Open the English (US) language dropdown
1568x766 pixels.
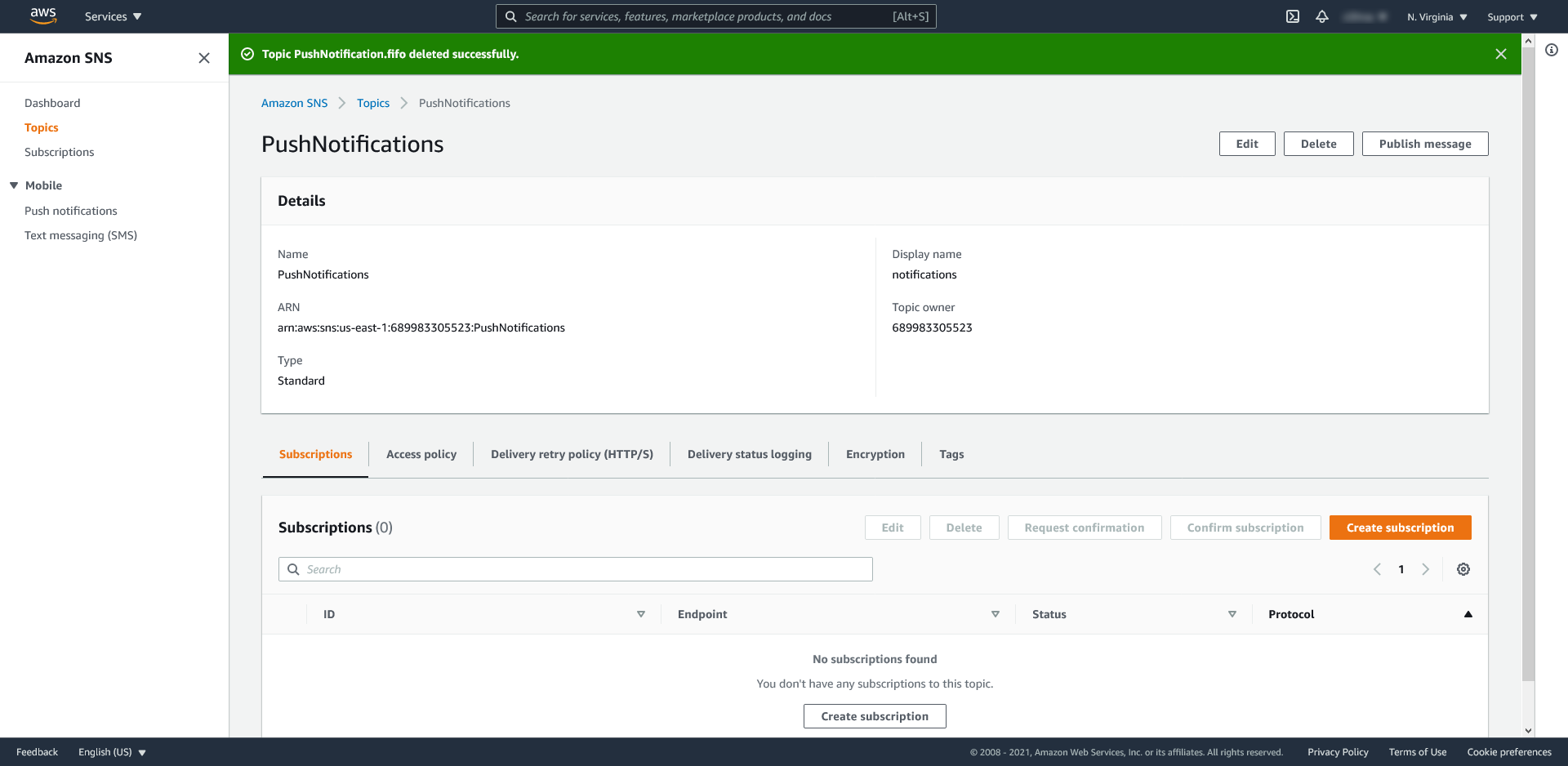point(112,752)
